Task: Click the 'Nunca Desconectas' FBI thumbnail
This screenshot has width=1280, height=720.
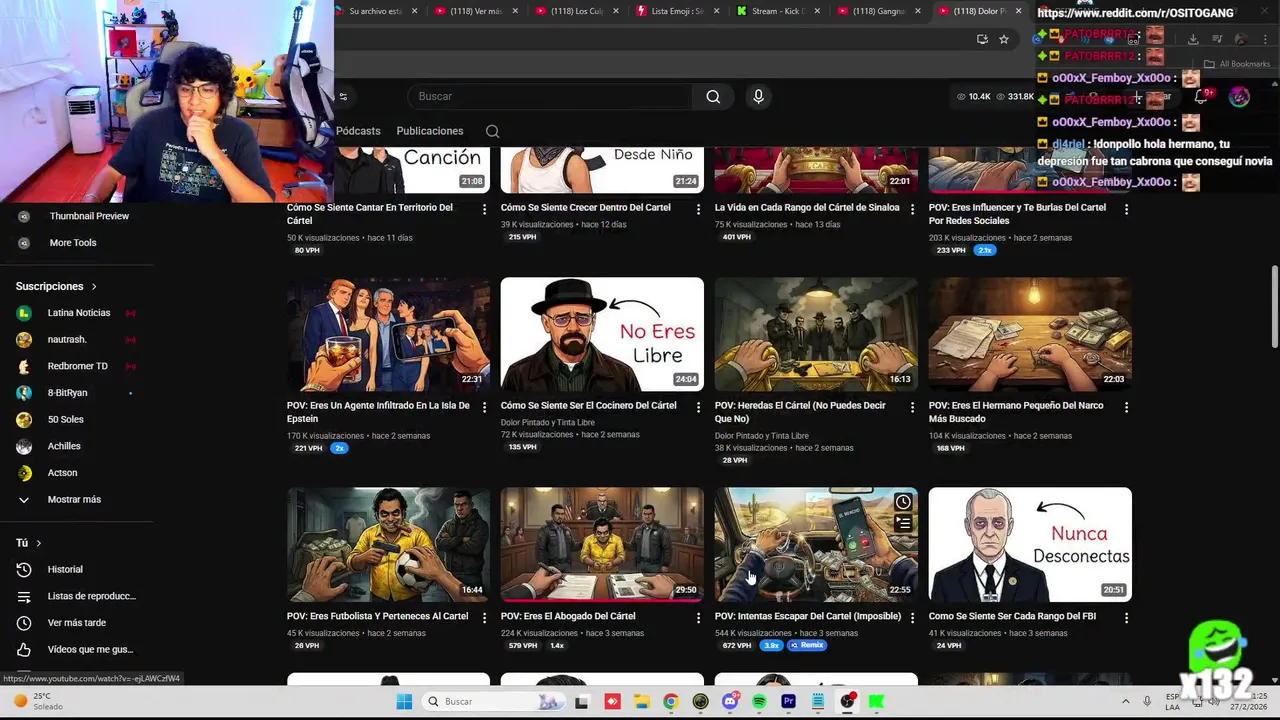Action: tap(1030, 545)
